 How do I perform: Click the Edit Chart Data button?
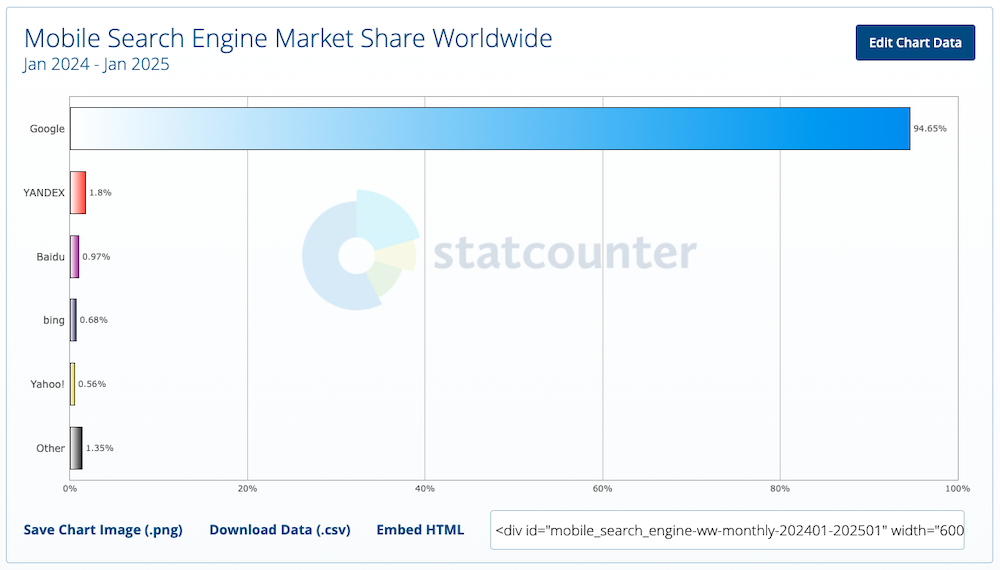pyautogui.click(x=915, y=43)
